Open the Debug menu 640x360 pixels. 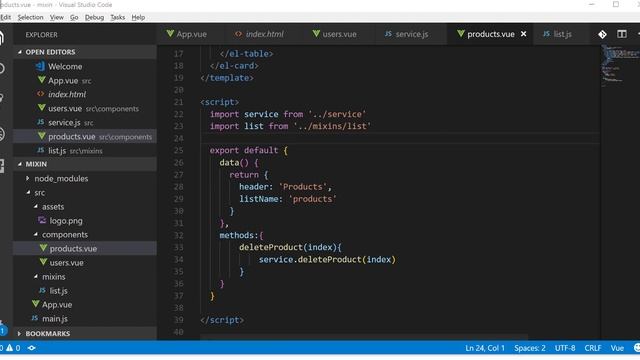coord(94,17)
